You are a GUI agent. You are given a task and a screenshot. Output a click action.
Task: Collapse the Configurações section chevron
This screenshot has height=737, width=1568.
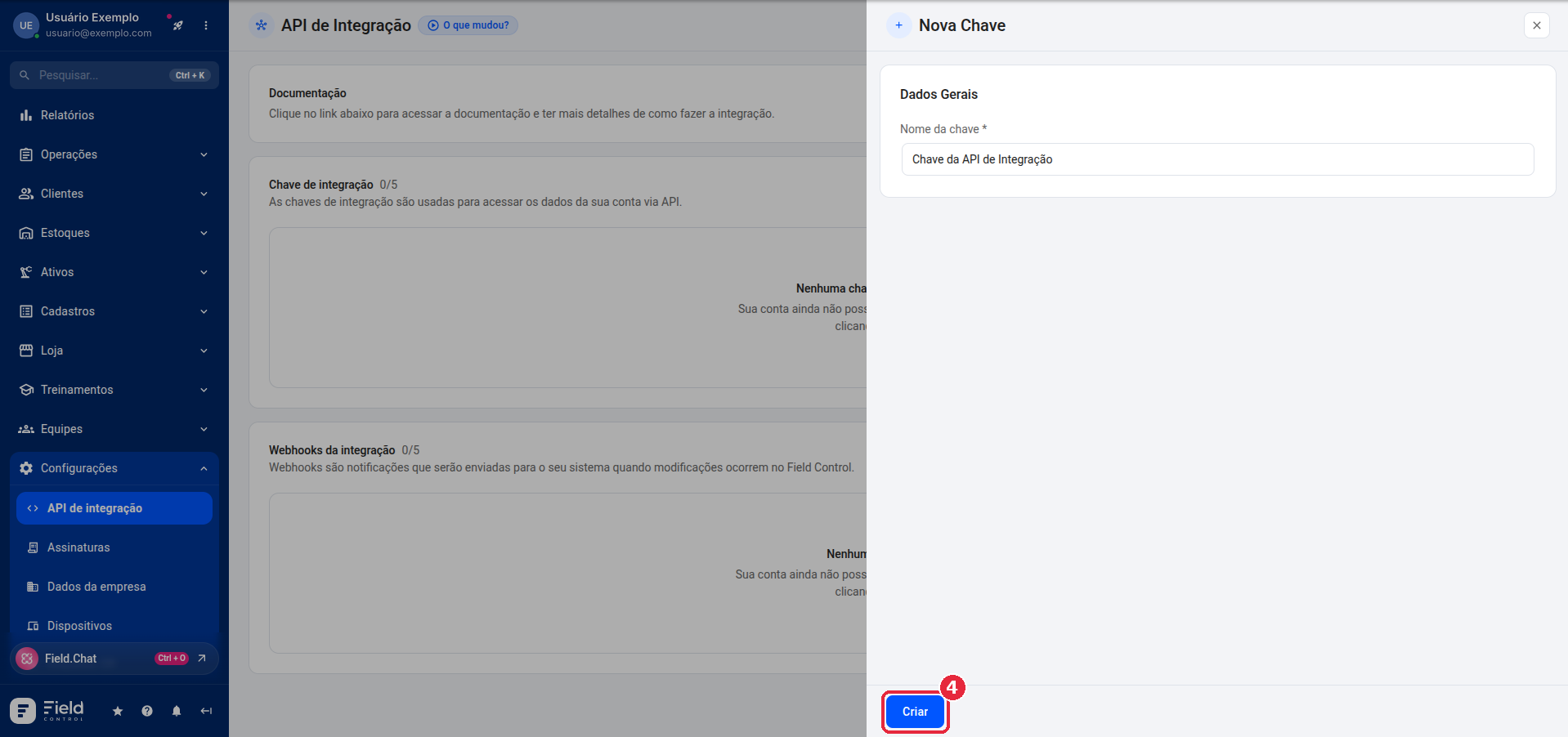204,468
